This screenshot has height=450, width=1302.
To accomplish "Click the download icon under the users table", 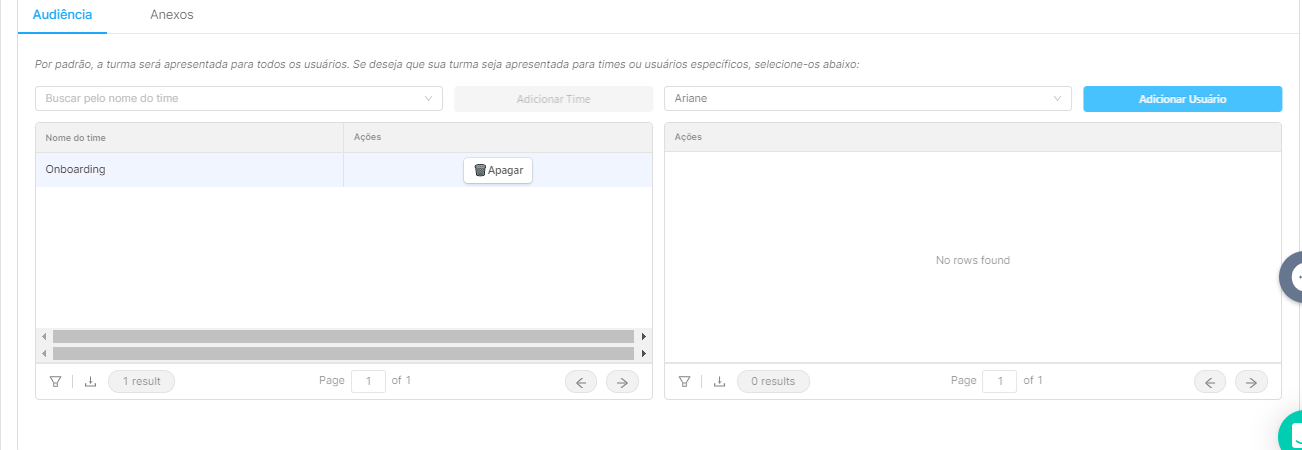I will tap(719, 381).
